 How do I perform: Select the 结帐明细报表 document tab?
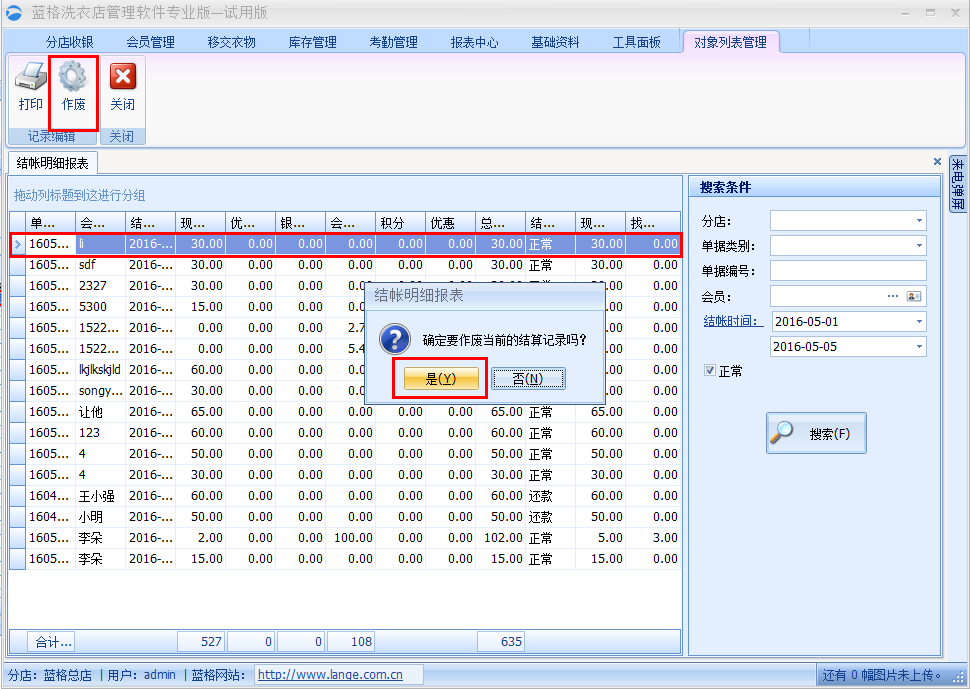(x=53, y=163)
